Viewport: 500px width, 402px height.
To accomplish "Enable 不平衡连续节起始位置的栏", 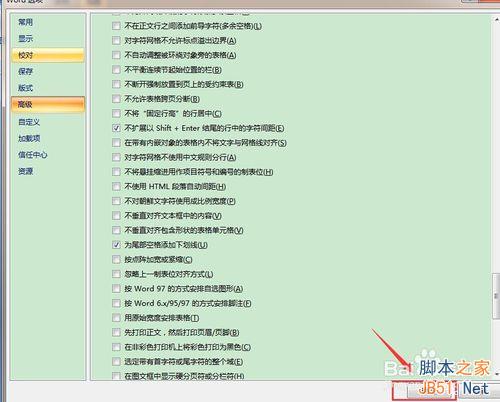I will coord(116,70).
